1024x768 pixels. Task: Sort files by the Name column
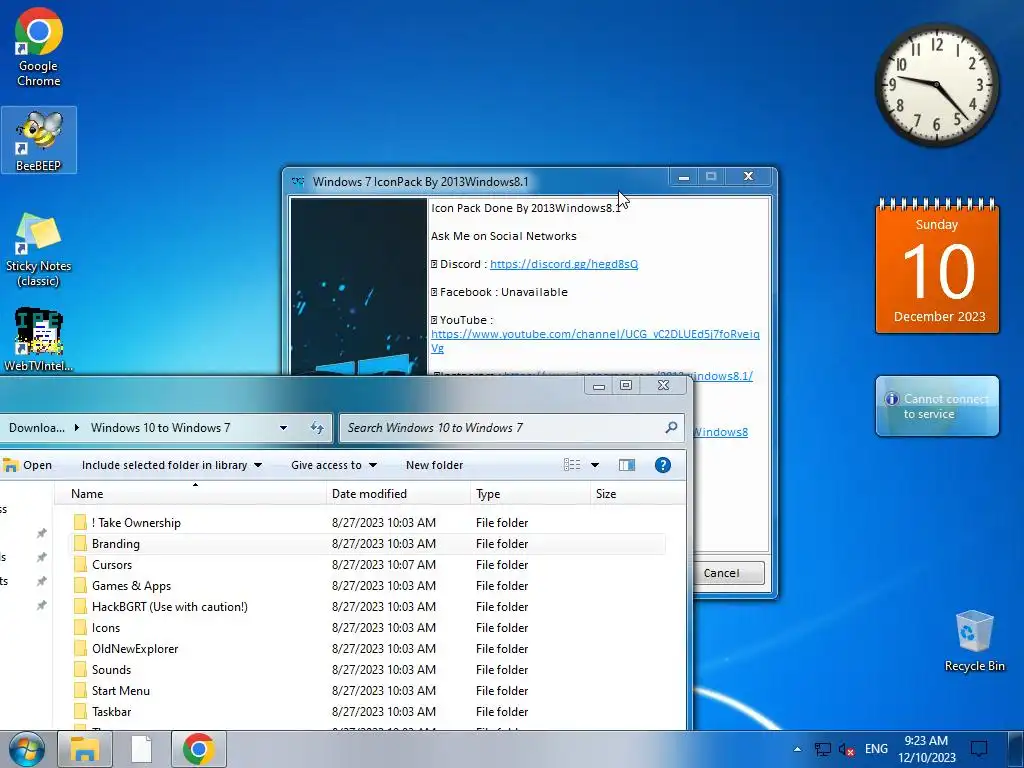[191, 494]
